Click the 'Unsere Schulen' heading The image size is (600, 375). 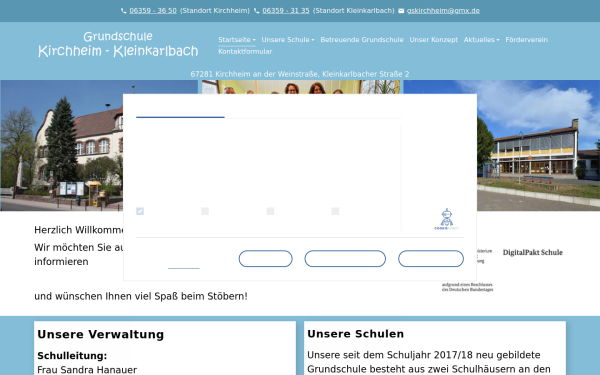[x=355, y=334]
